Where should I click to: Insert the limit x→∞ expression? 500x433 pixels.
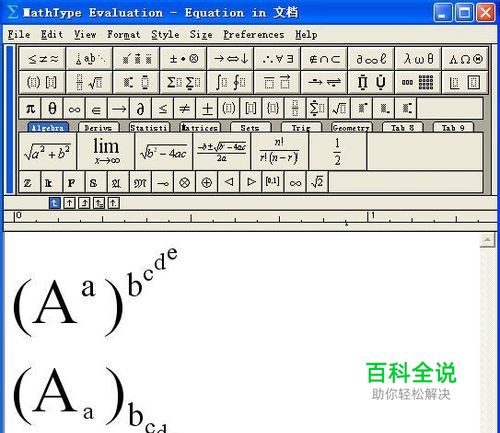pyautogui.click(x=106, y=151)
